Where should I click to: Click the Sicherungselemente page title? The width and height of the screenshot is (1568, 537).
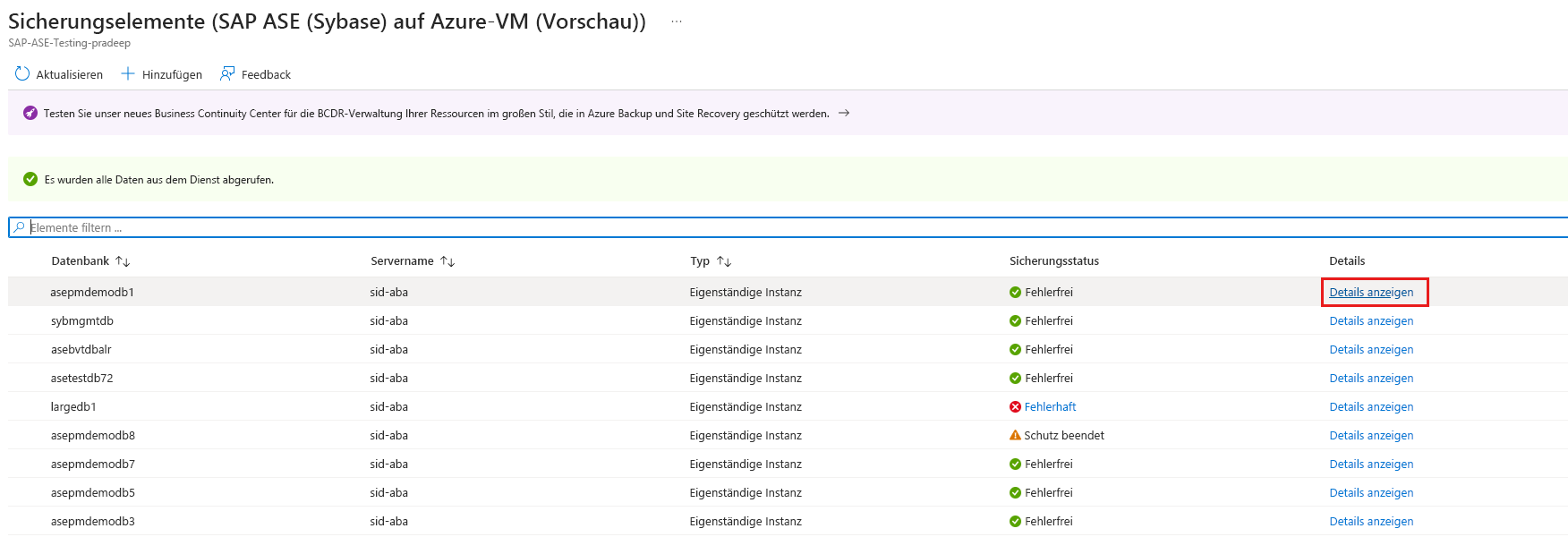327,21
